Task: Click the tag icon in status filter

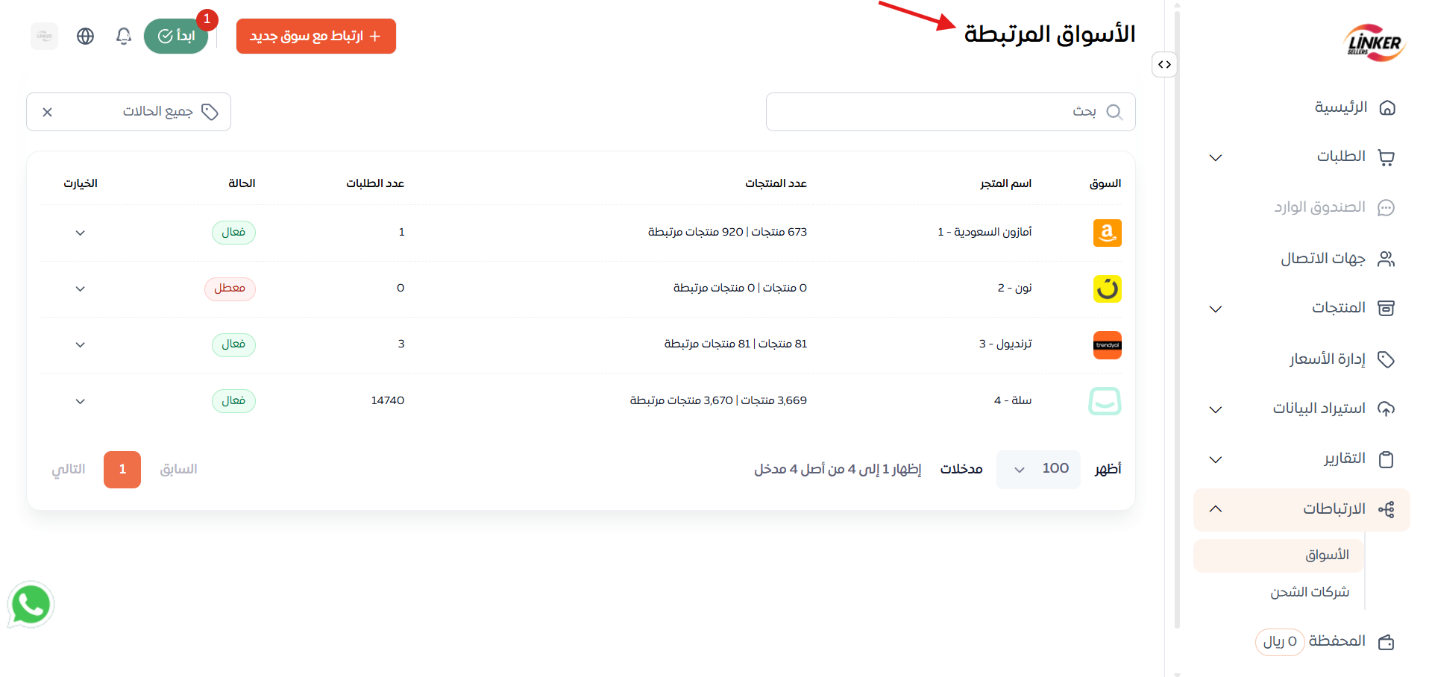Action: [210, 112]
